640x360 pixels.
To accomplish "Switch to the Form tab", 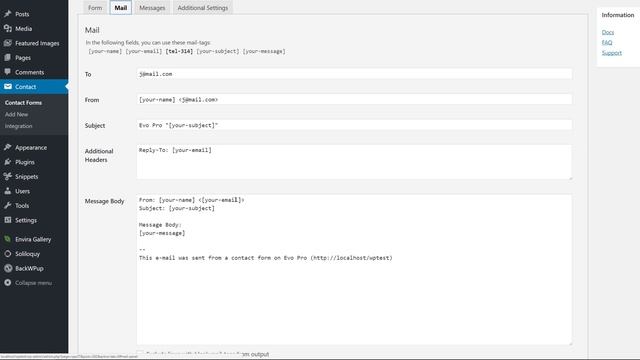I will pyautogui.click(x=95, y=8).
